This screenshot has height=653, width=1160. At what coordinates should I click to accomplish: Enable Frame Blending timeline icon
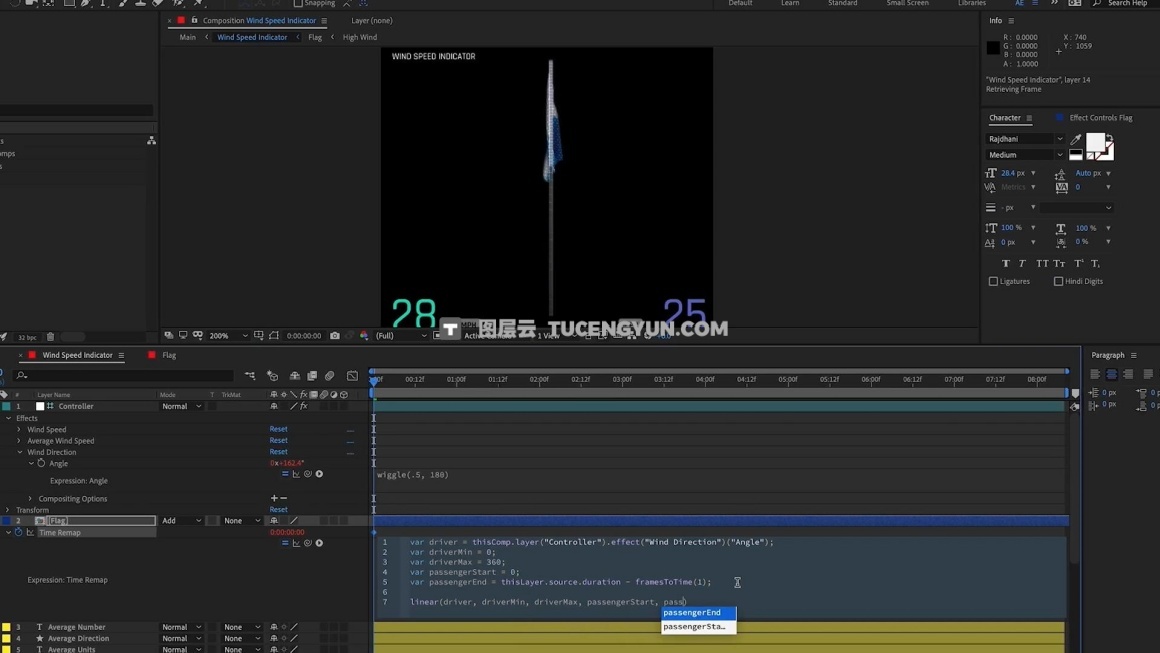tap(312, 376)
